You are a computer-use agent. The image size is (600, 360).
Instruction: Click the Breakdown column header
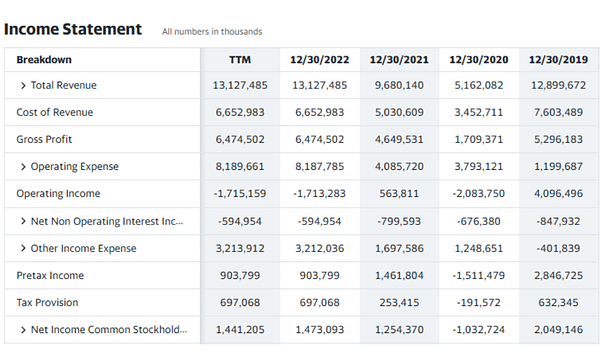(x=44, y=60)
